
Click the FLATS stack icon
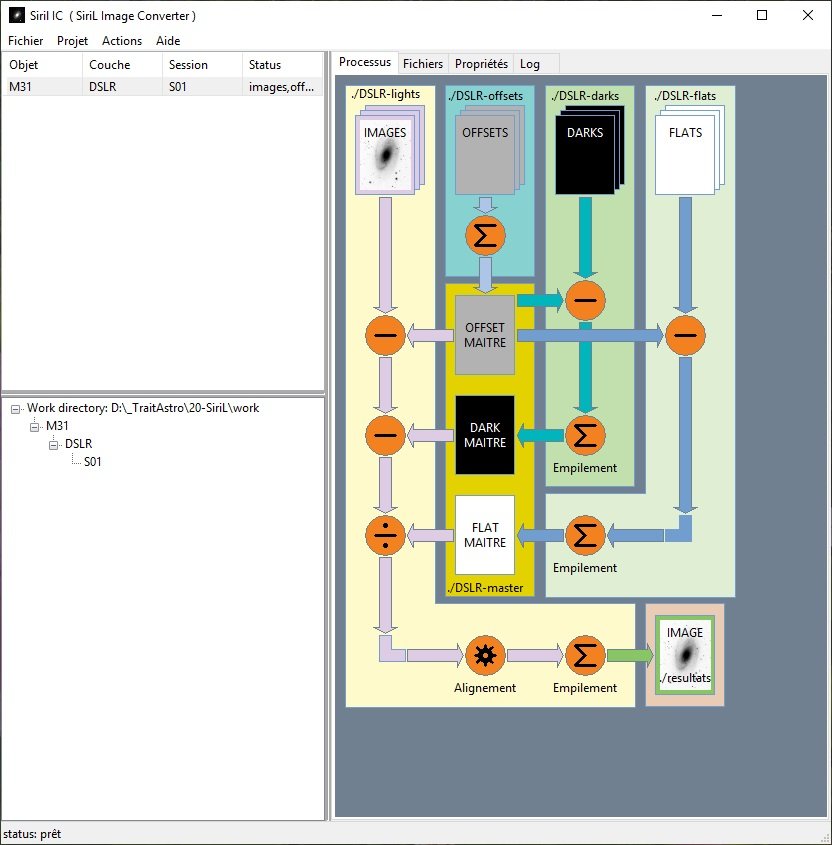pos(689,150)
